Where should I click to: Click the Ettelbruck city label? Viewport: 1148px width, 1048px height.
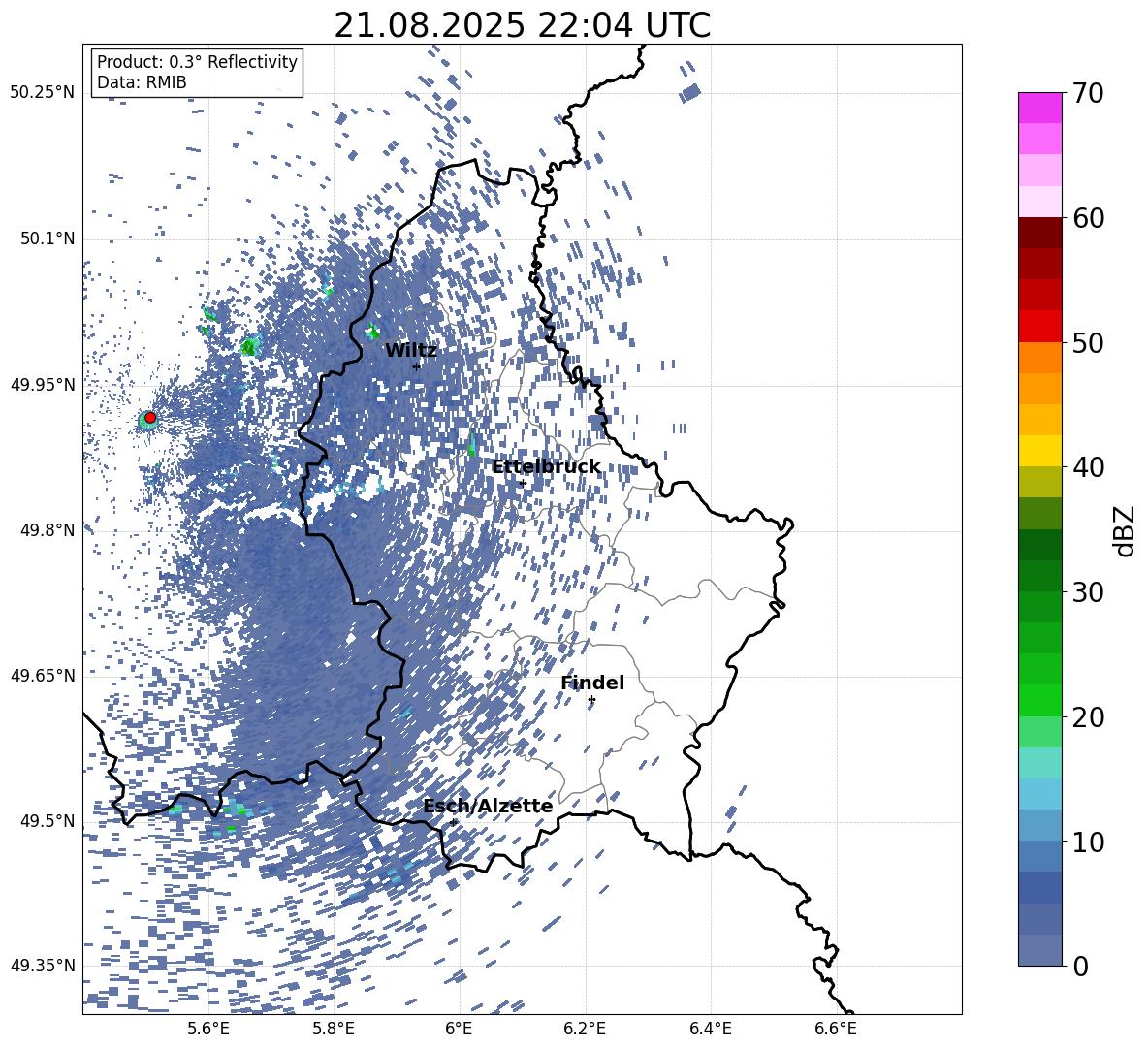coord(546,467)
